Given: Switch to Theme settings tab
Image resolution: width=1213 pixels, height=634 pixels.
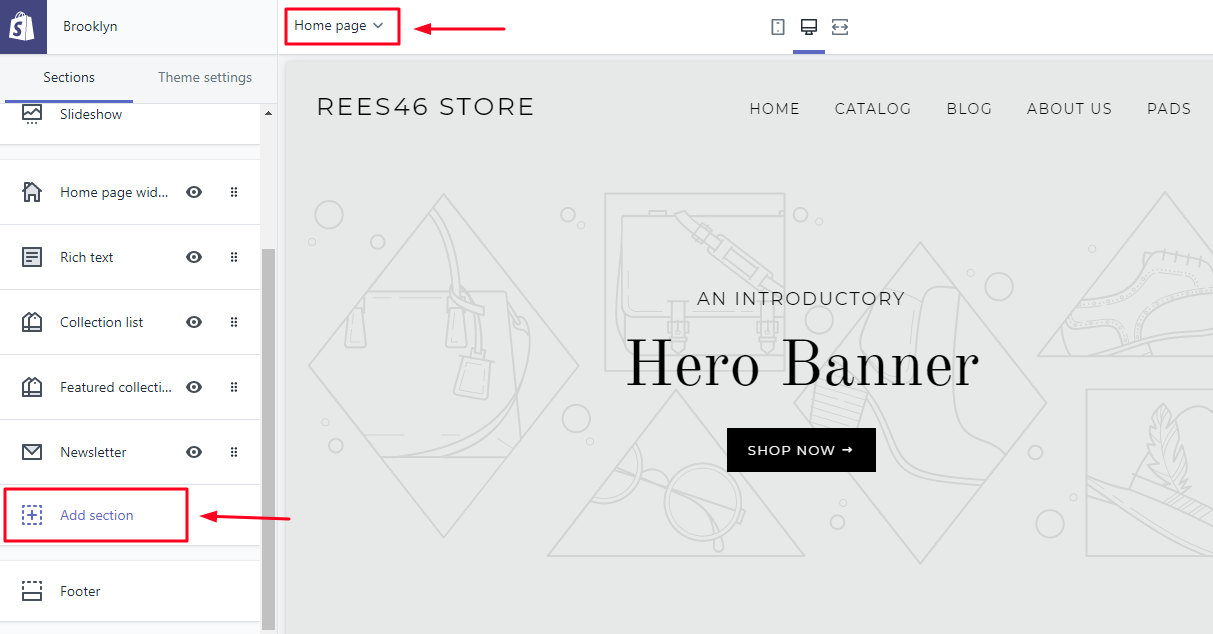Looking at the screenshot, I should 205,77.
